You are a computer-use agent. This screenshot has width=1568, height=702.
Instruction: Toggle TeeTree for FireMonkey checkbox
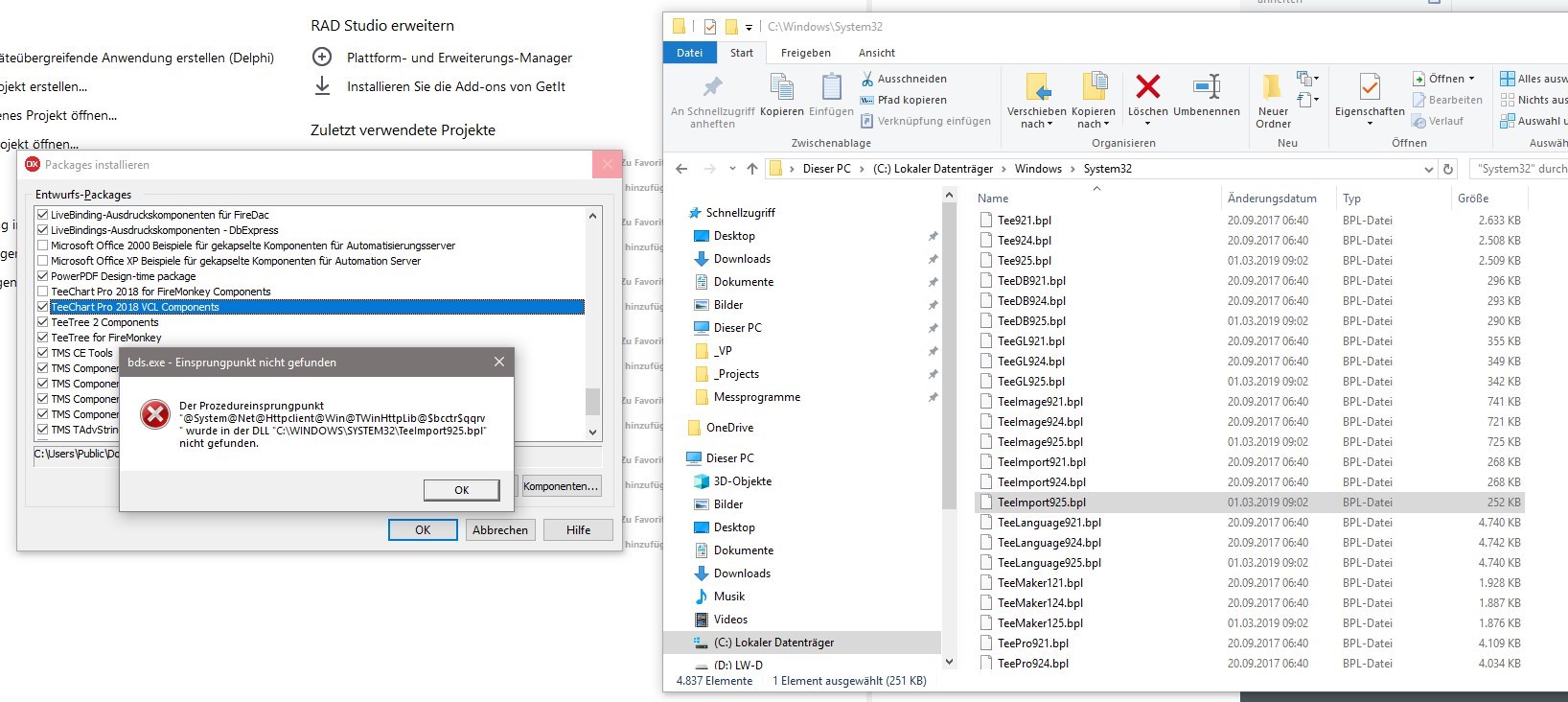[42, 338]
